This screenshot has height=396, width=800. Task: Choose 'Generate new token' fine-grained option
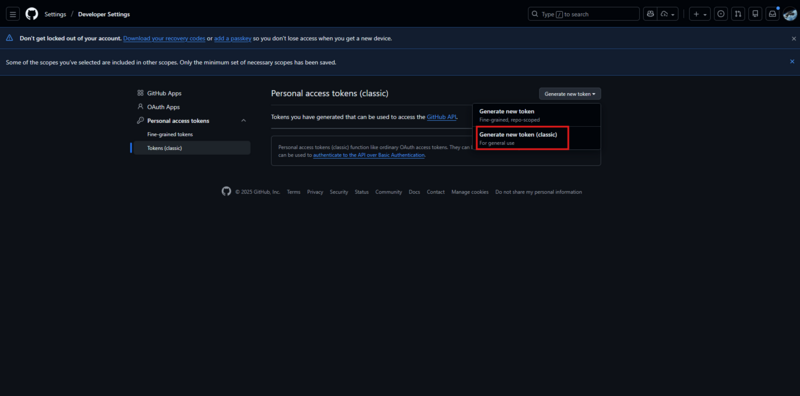536,115
